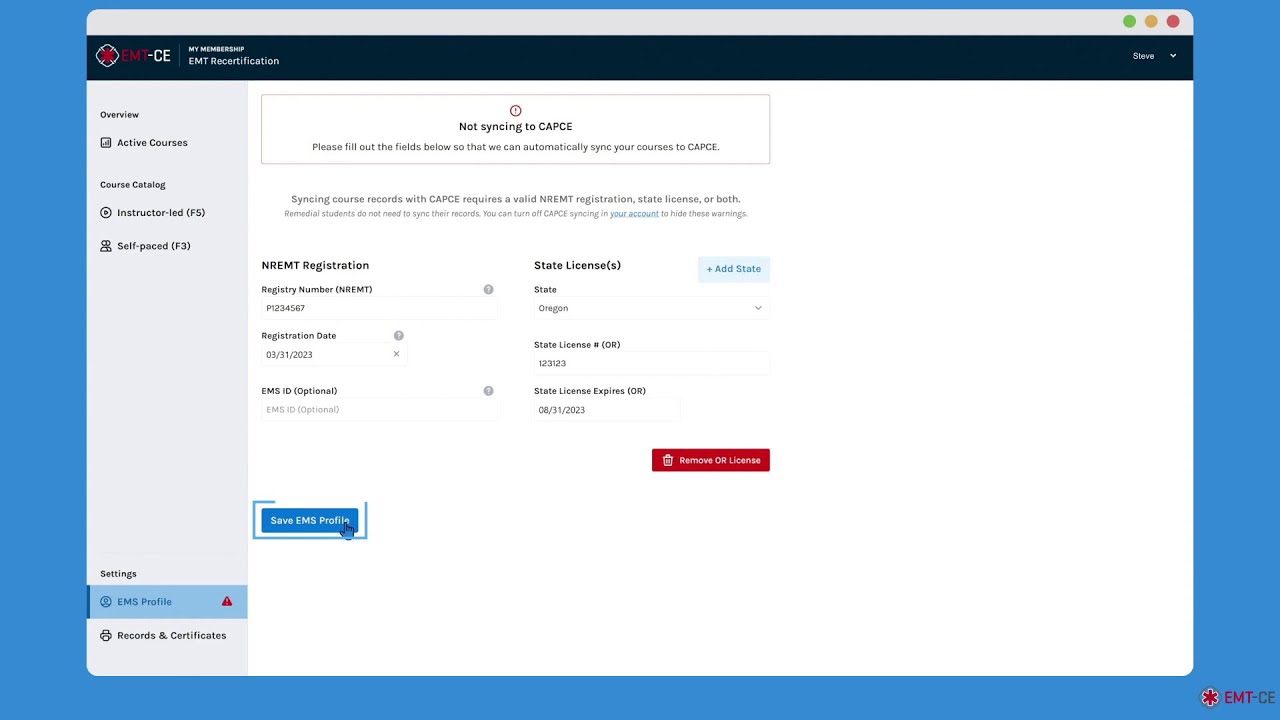Click the Registration Date help icon
The image size is (1280, 720).
point(398,335)
